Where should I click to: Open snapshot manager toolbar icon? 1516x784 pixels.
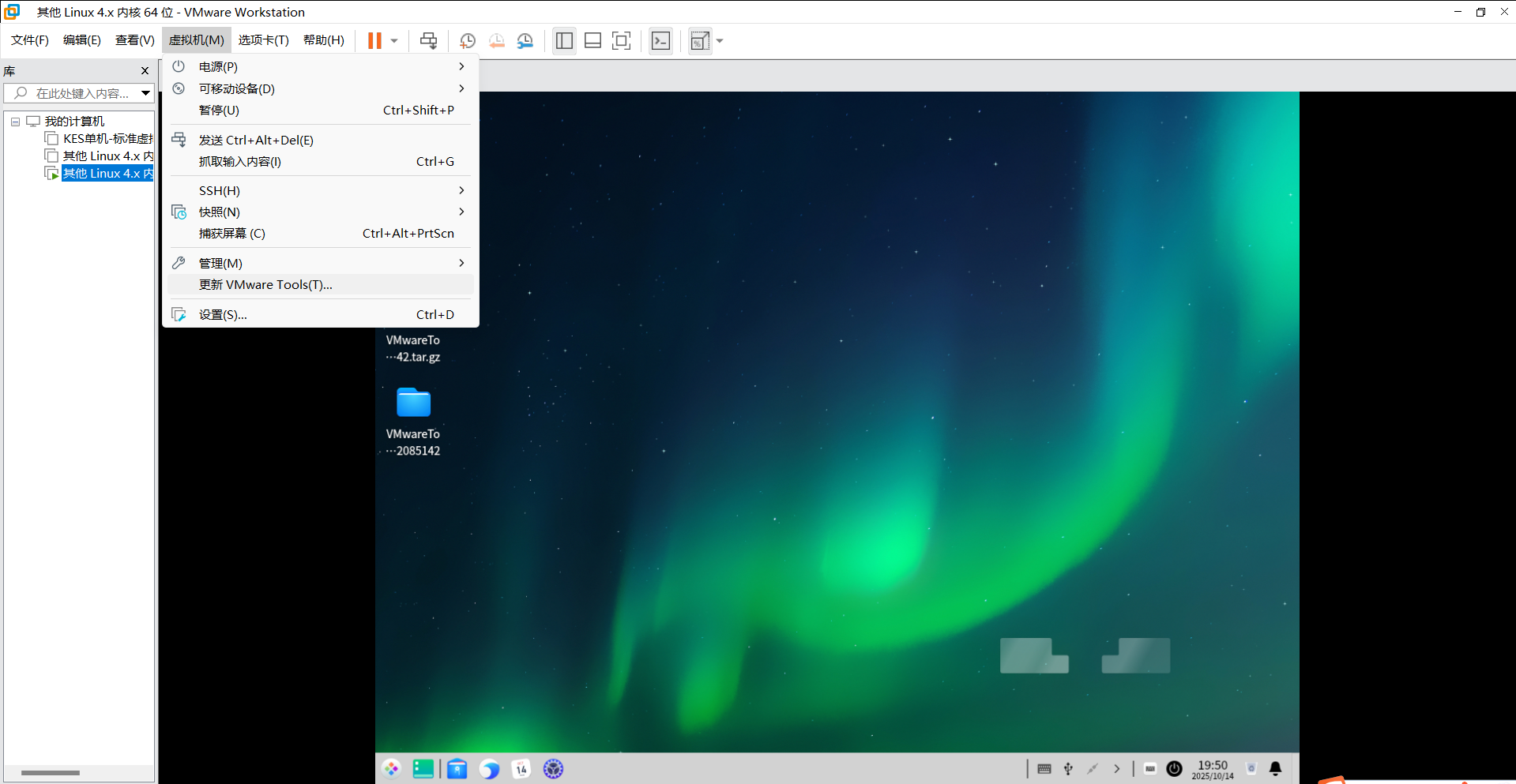click(525, 41)
